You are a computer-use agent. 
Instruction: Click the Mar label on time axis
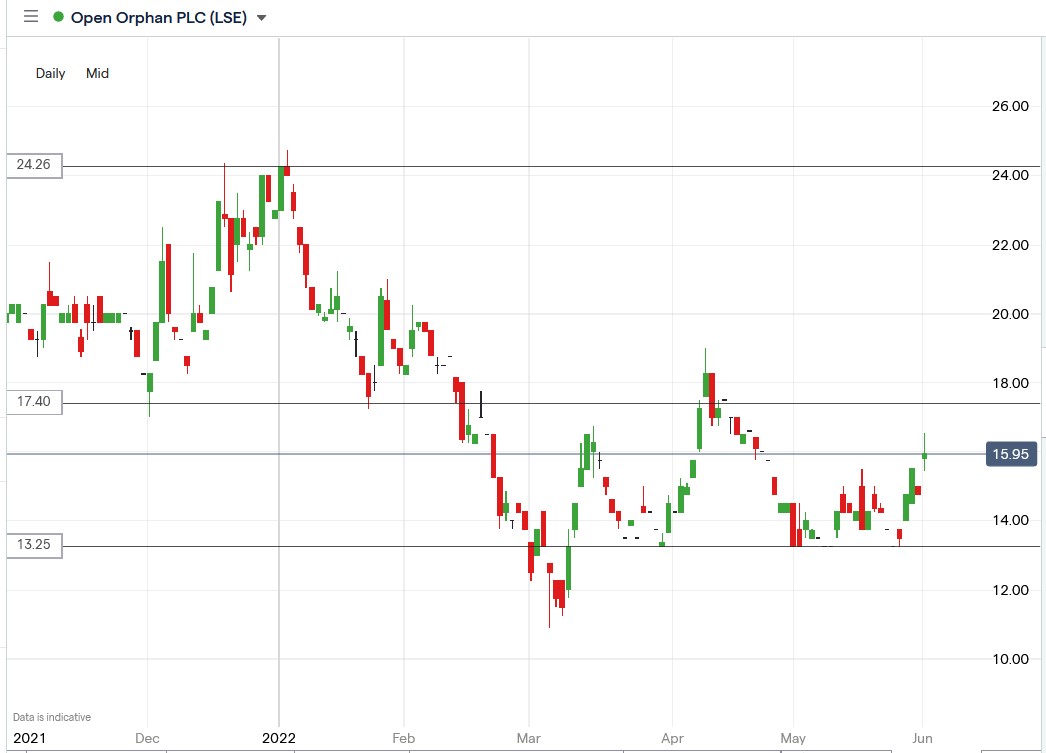tap(529, 739)
